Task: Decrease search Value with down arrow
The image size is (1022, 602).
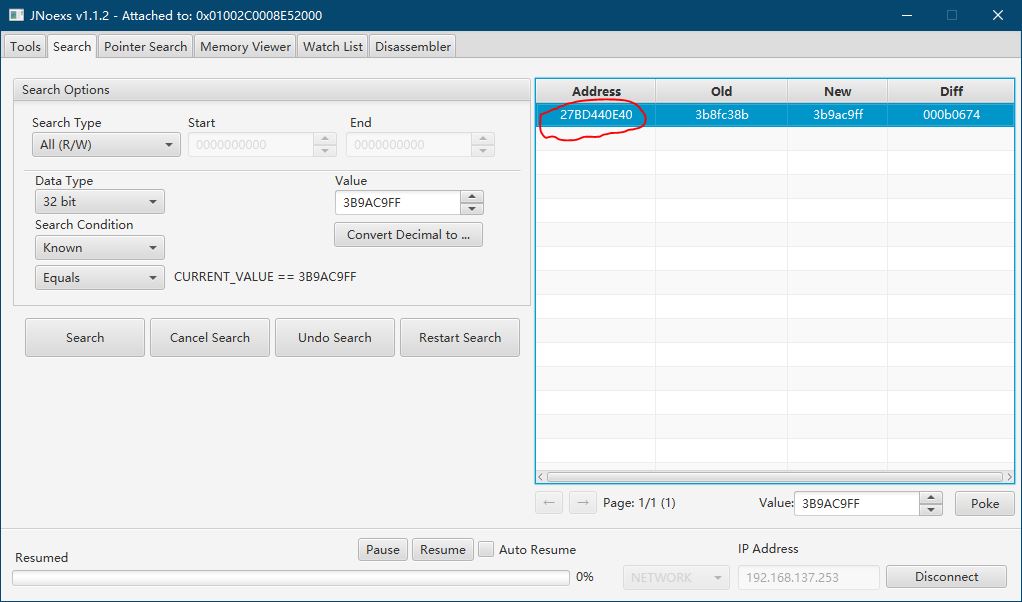Action: point(472,208)
